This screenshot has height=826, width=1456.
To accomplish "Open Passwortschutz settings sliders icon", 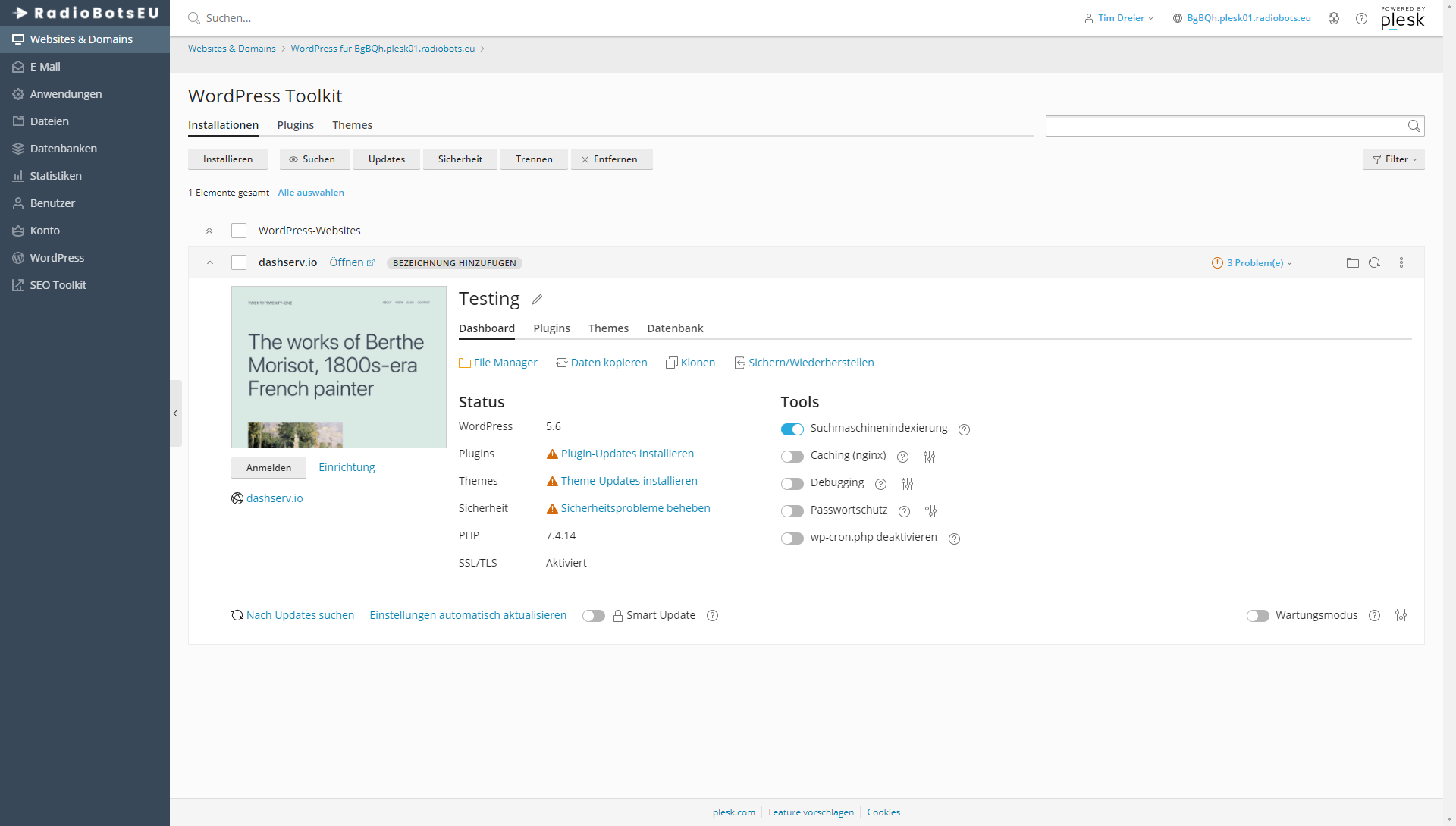I will pos(930,511).
